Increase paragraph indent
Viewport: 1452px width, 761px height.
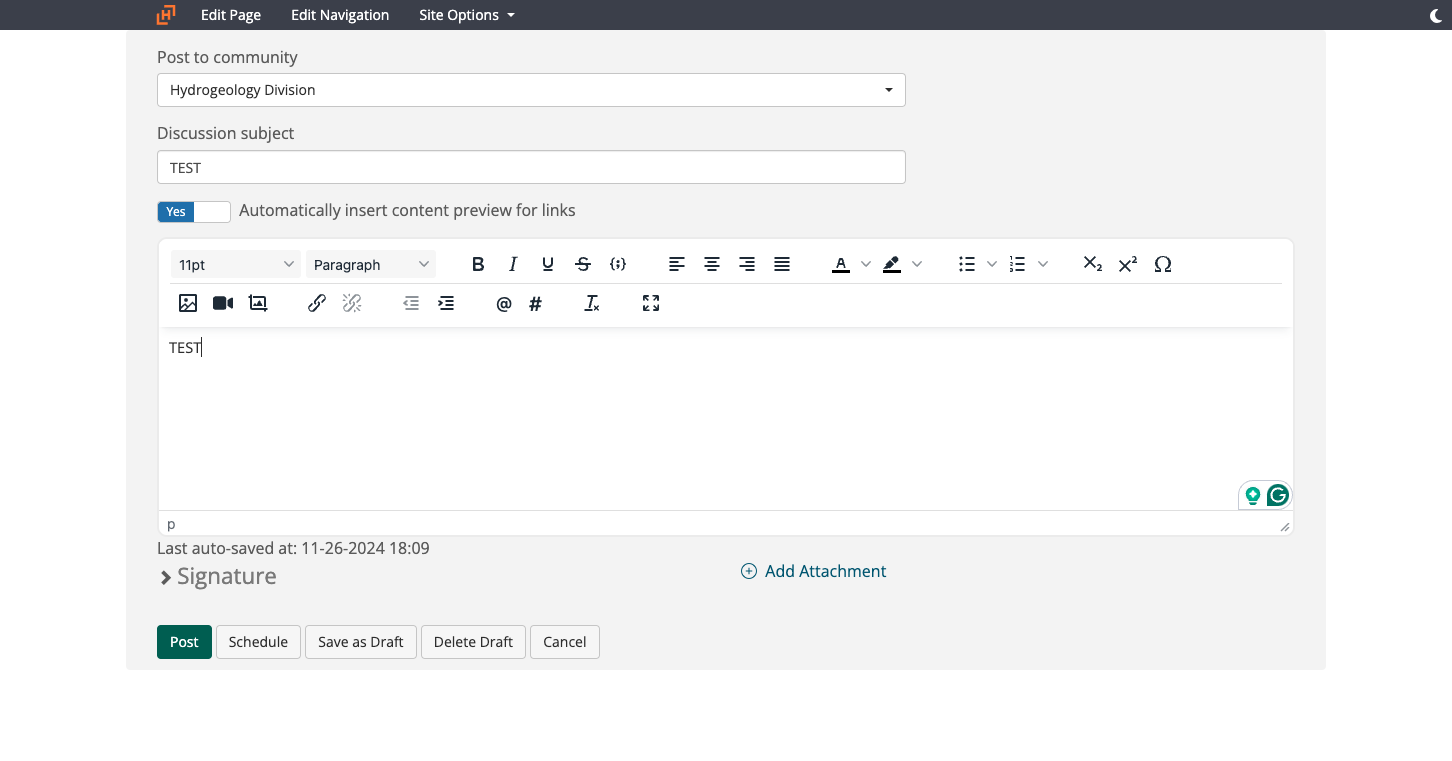[446, 303]
